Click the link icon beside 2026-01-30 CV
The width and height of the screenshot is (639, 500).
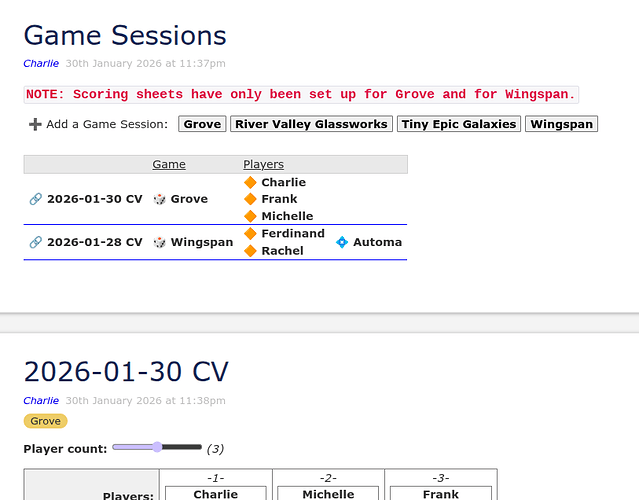35,199
